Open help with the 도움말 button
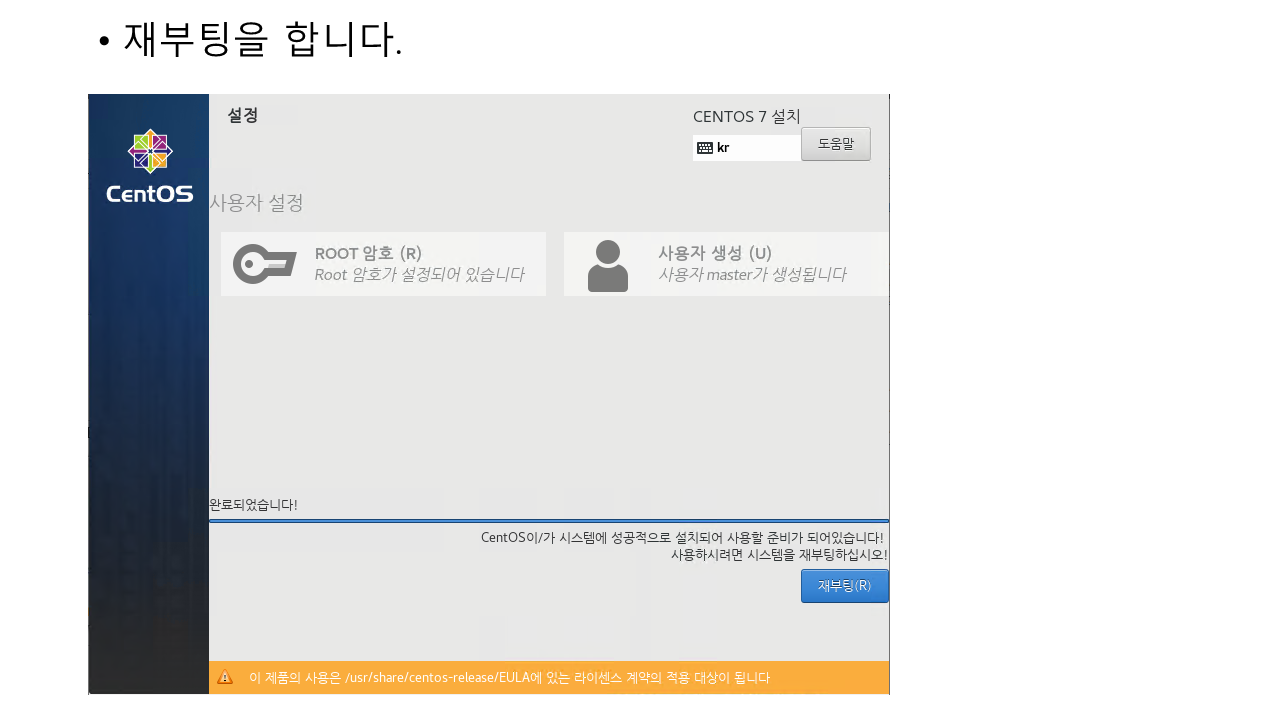 (835, 144)
